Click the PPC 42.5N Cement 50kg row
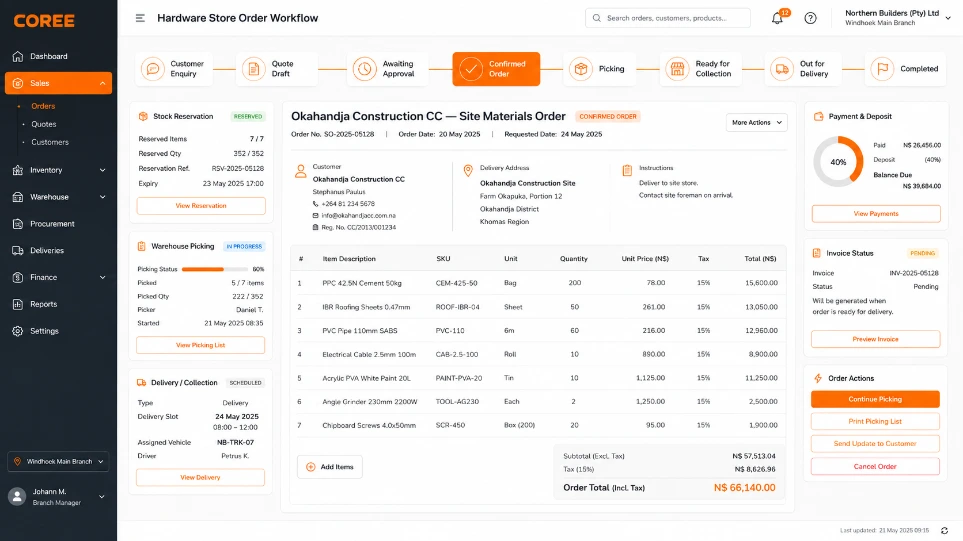The width and height of the screenshot is (963, 541). [x=538, y=283]
